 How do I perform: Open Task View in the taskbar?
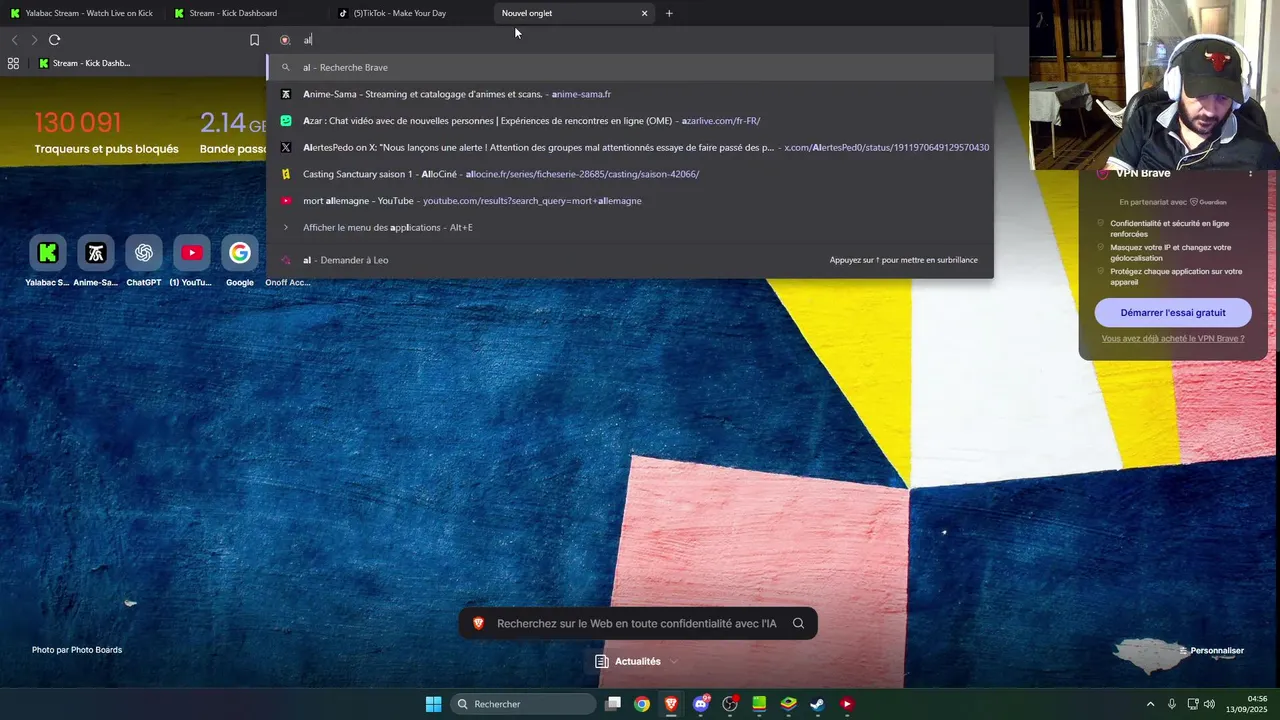point(613,704)
